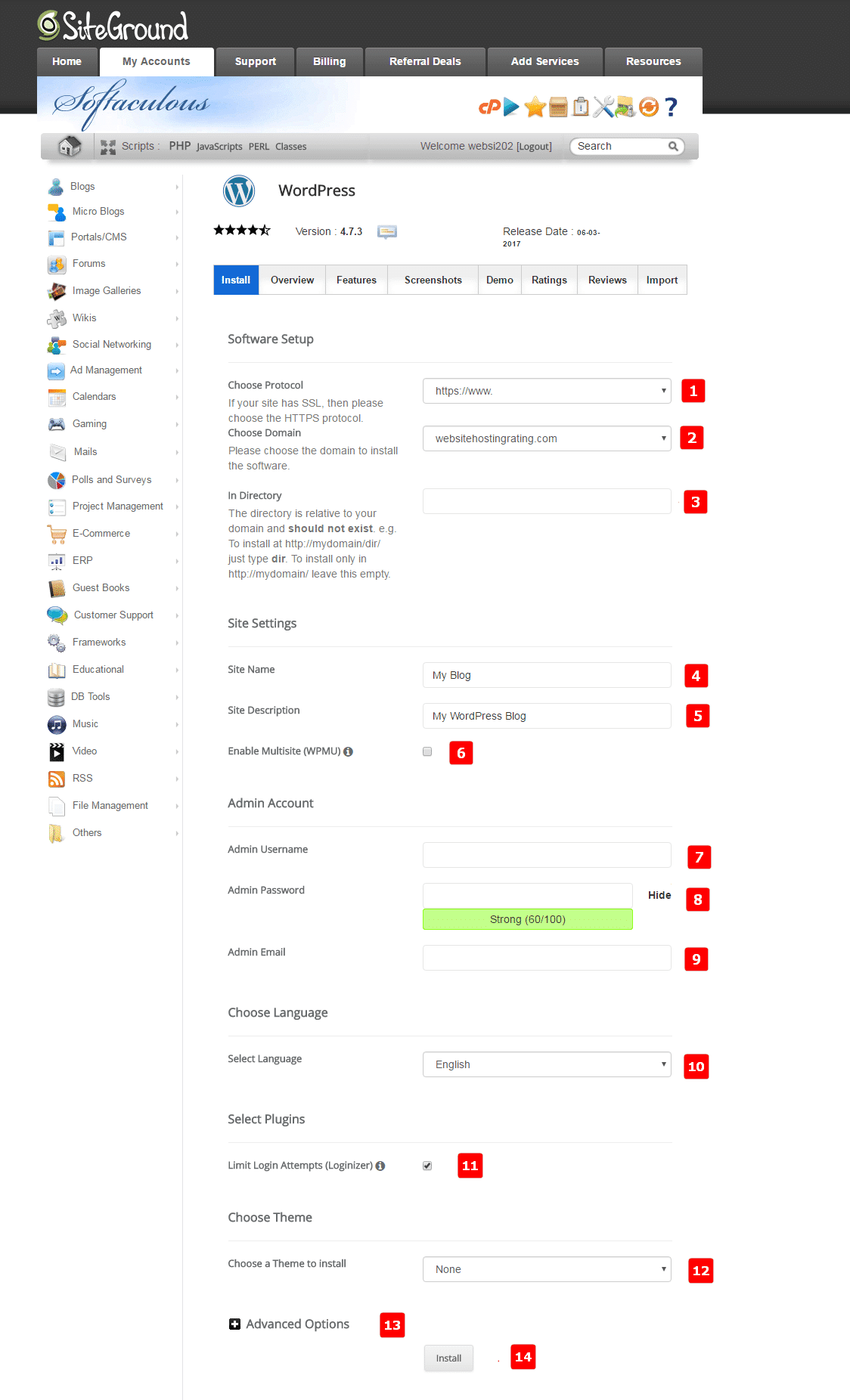
Task: Expand the Wikis category arrow
Action: coord(177,318)
